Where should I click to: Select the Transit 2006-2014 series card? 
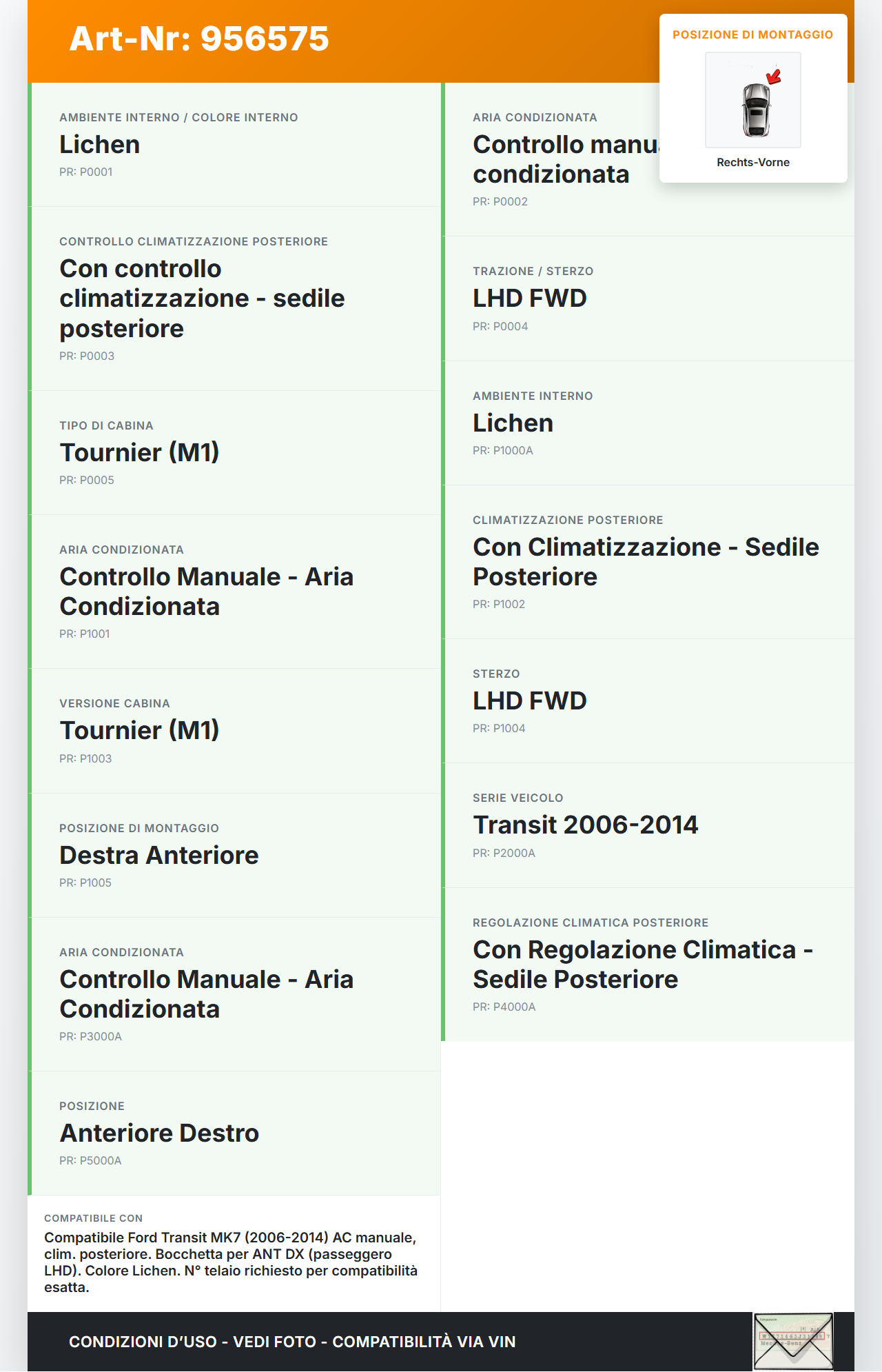(648, 825)
